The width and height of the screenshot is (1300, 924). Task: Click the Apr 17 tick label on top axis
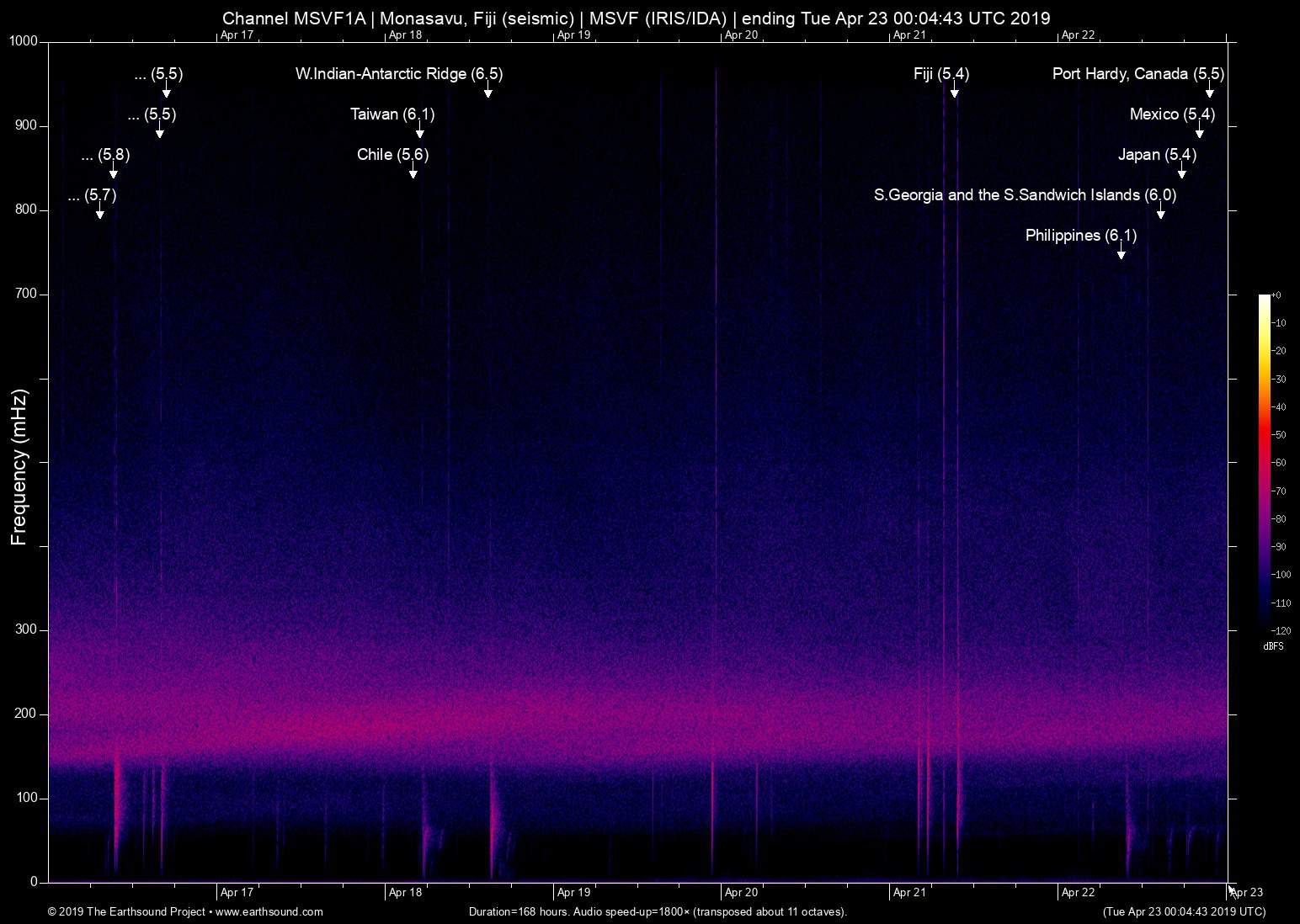tap(238, 35)
